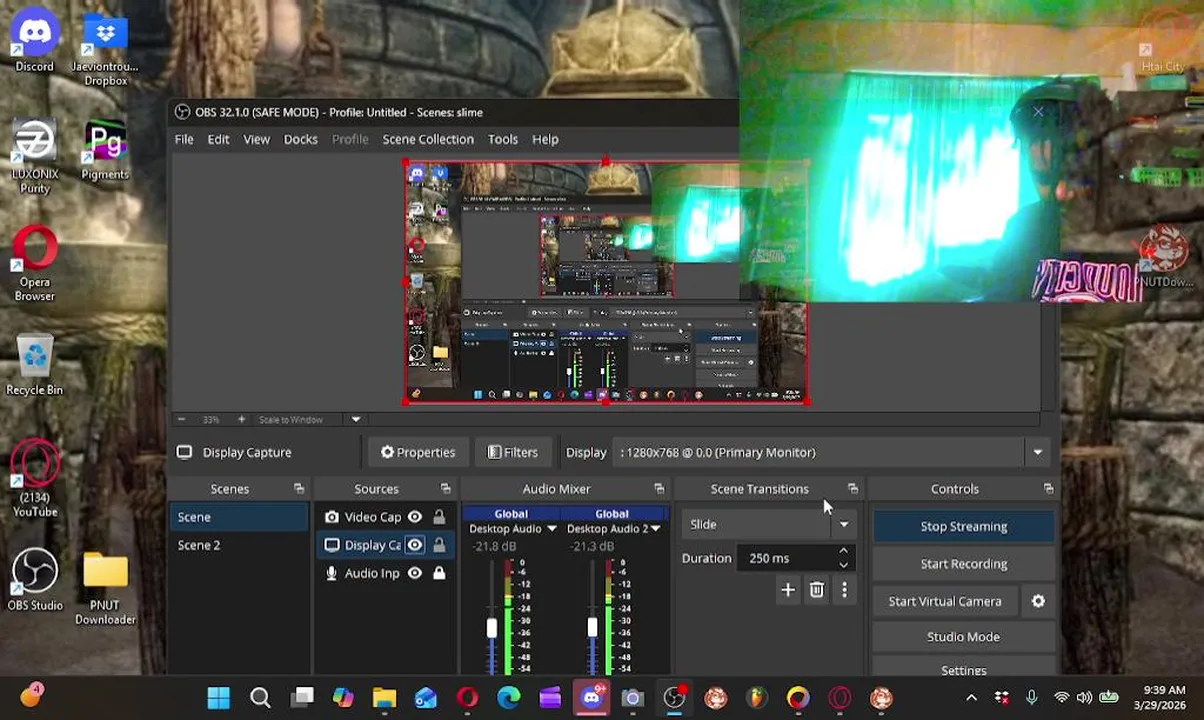Open the Help menu

[545, 139]
